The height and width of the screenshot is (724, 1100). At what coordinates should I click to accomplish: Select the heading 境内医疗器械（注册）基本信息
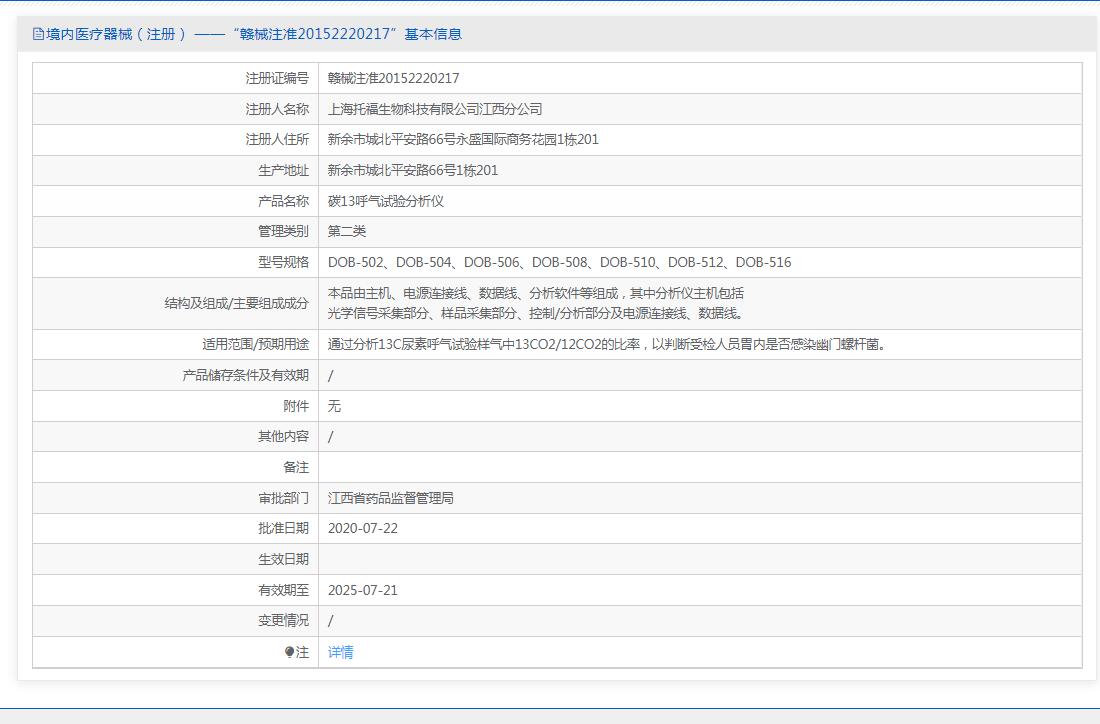[248, 34]
